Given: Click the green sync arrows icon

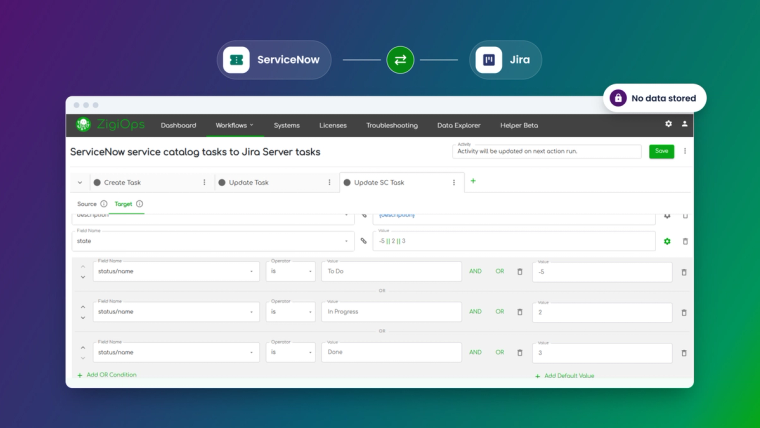Looking at the screenshot, I should [x=400, y=60].
